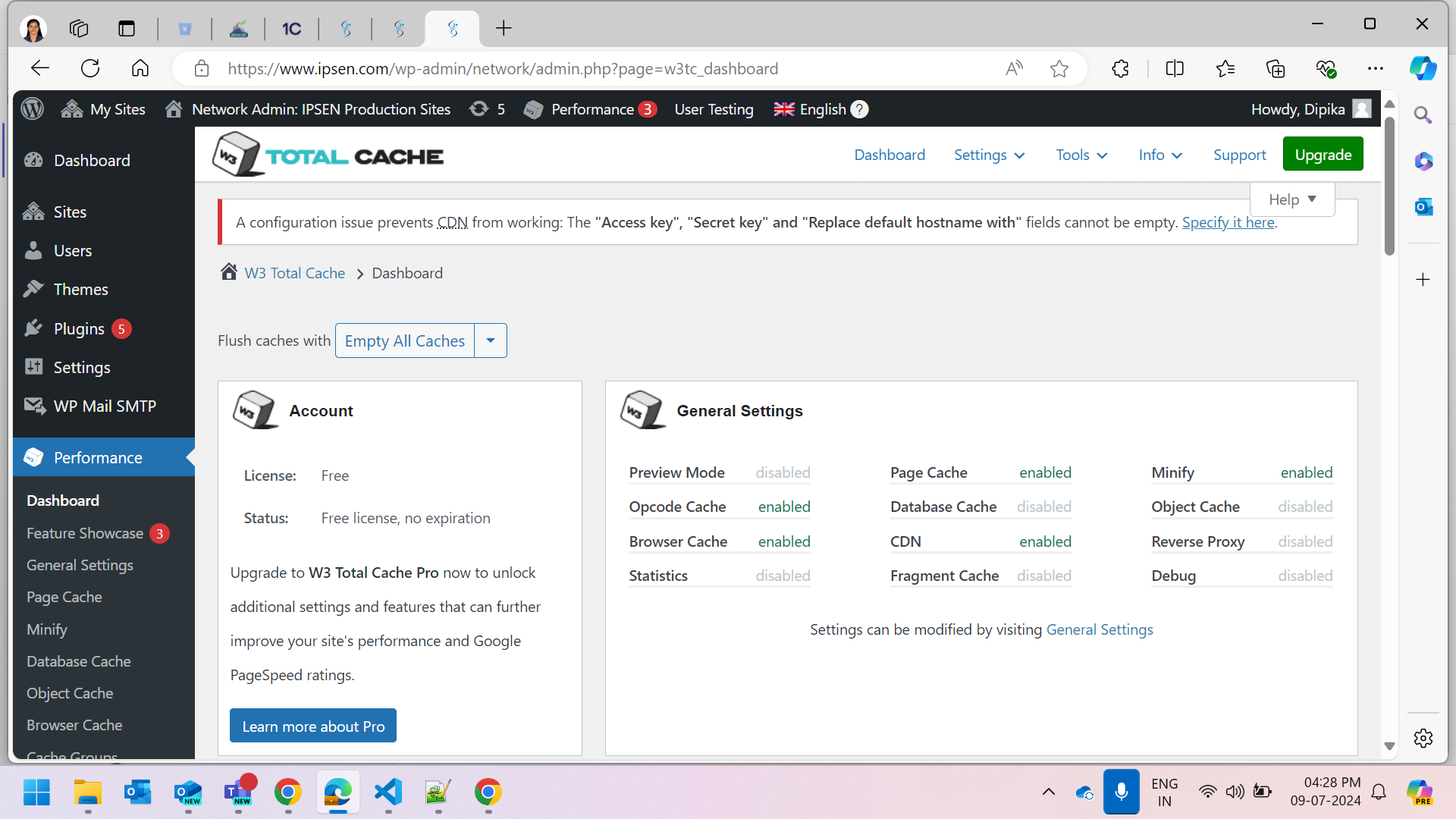The height and width of the screenshot is (819, 1456).
Task: Open Object Cache submenu item in sidebar
Action: coord(70,693)
